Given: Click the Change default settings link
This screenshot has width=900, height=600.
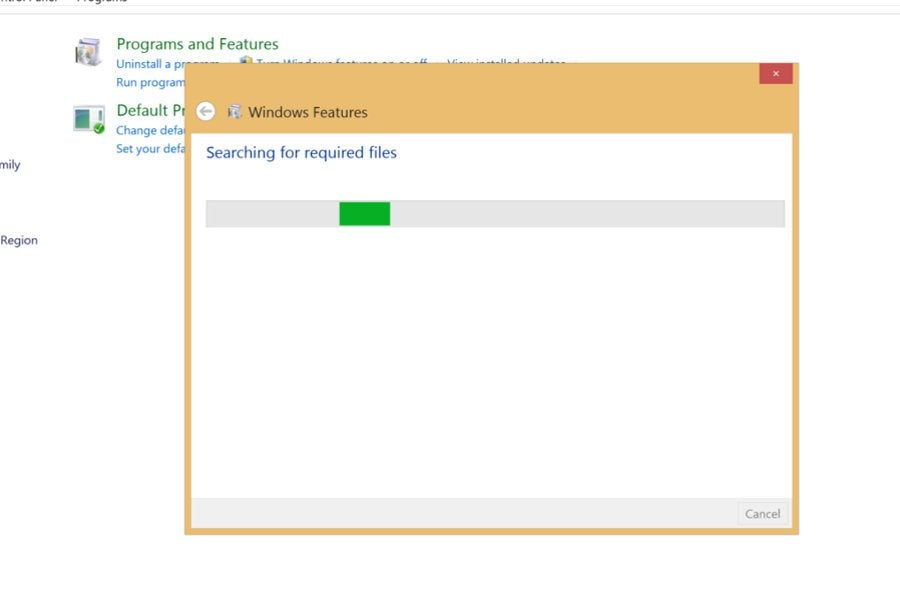Looking at the screenshot, I should pos(150,130).
